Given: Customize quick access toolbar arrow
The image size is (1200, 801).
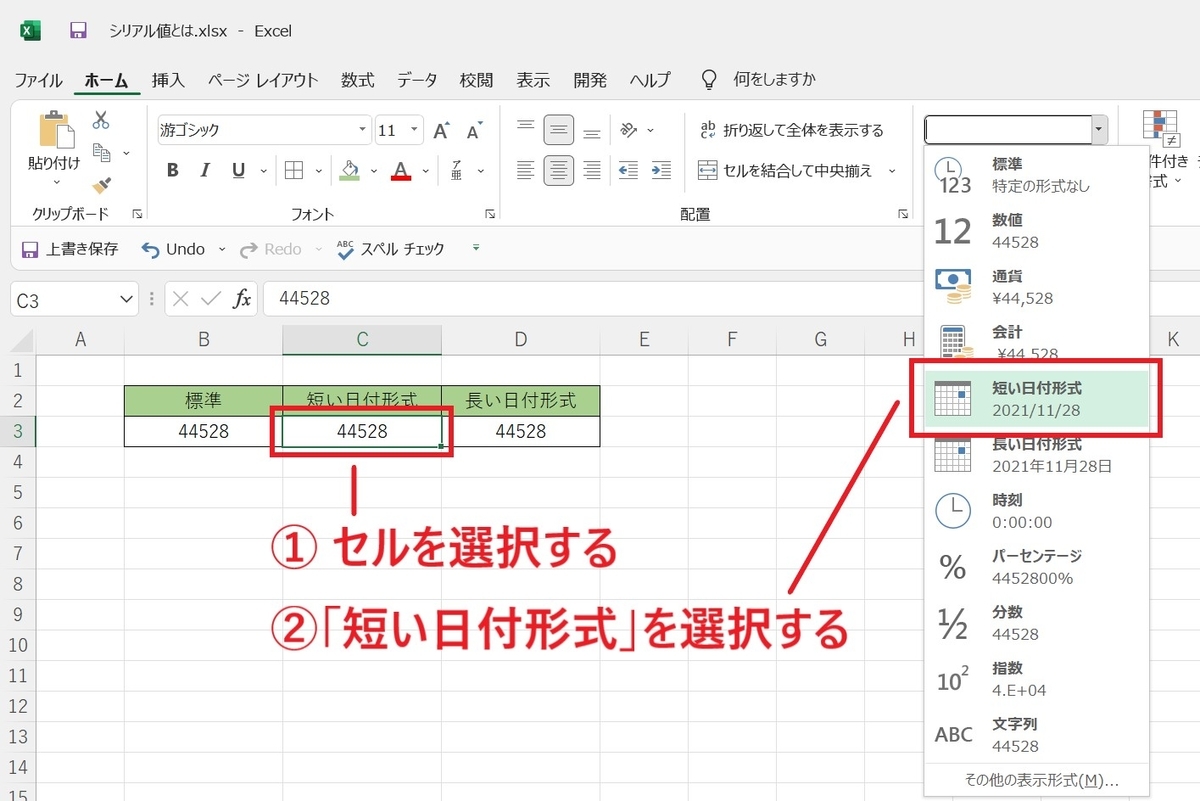Looking at the screenshot, I should [476, 248].
